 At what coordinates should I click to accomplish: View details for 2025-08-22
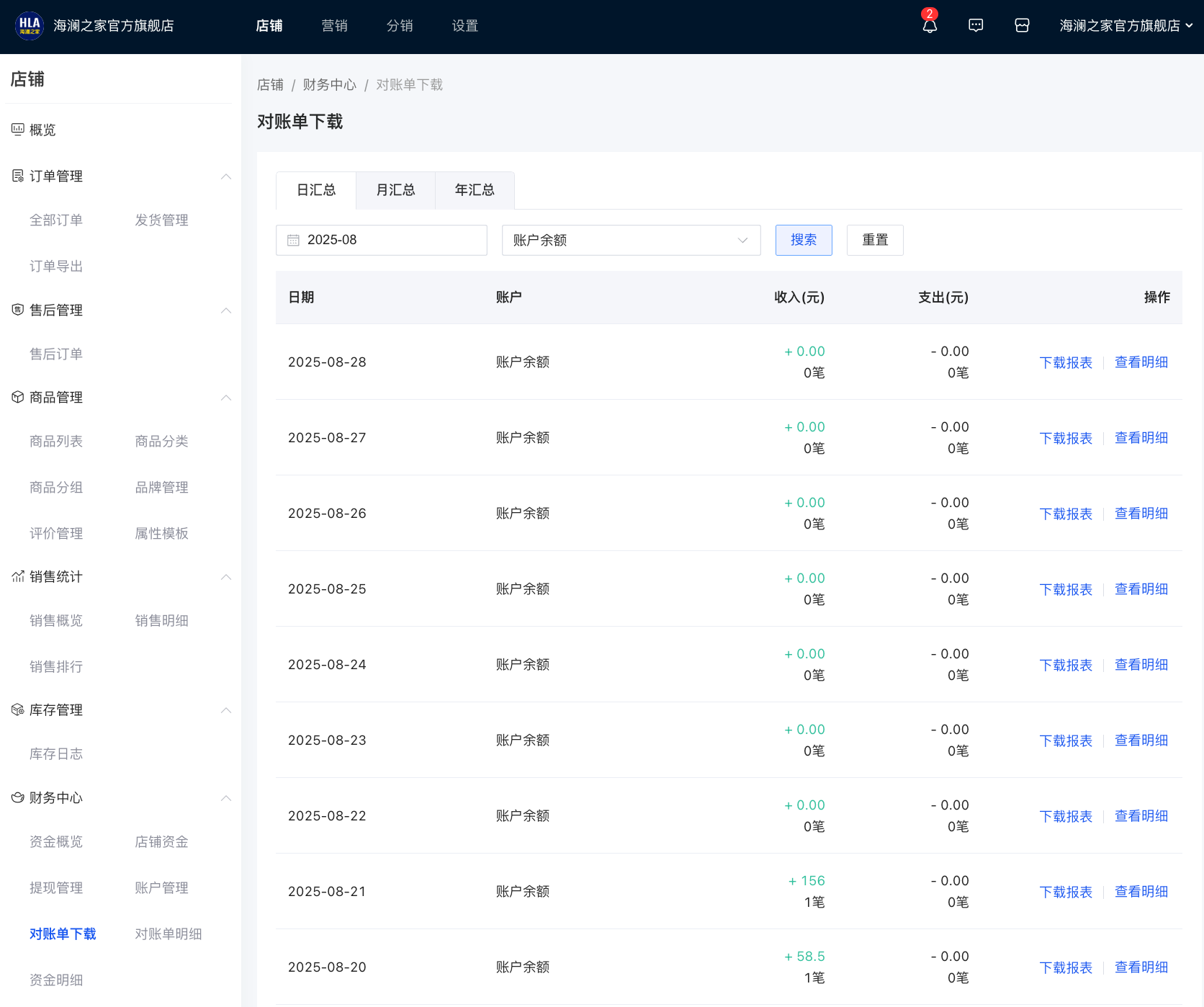(1141, 816)
